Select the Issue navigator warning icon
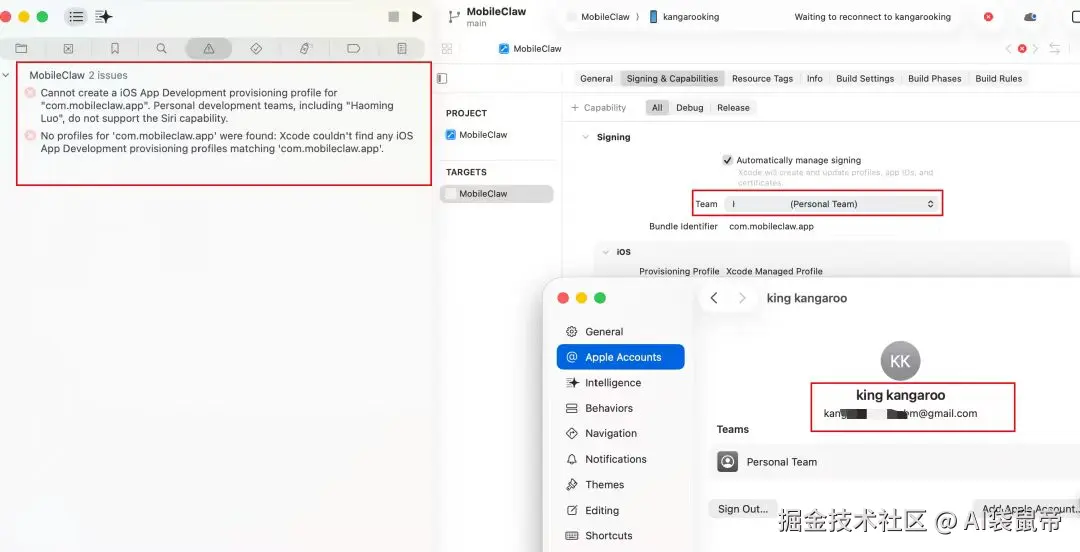This screenshot has width=1080, height=552. 209,48
